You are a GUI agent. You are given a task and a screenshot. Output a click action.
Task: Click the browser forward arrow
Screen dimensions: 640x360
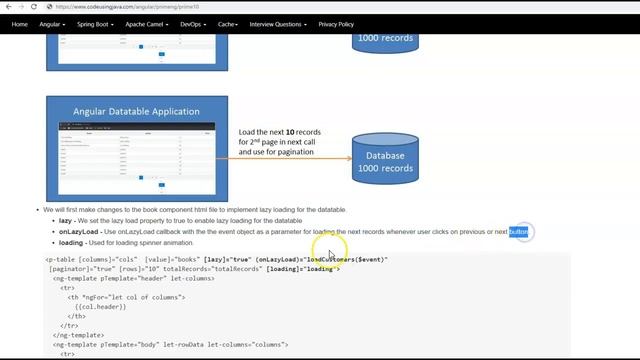(x=21, y=7)
